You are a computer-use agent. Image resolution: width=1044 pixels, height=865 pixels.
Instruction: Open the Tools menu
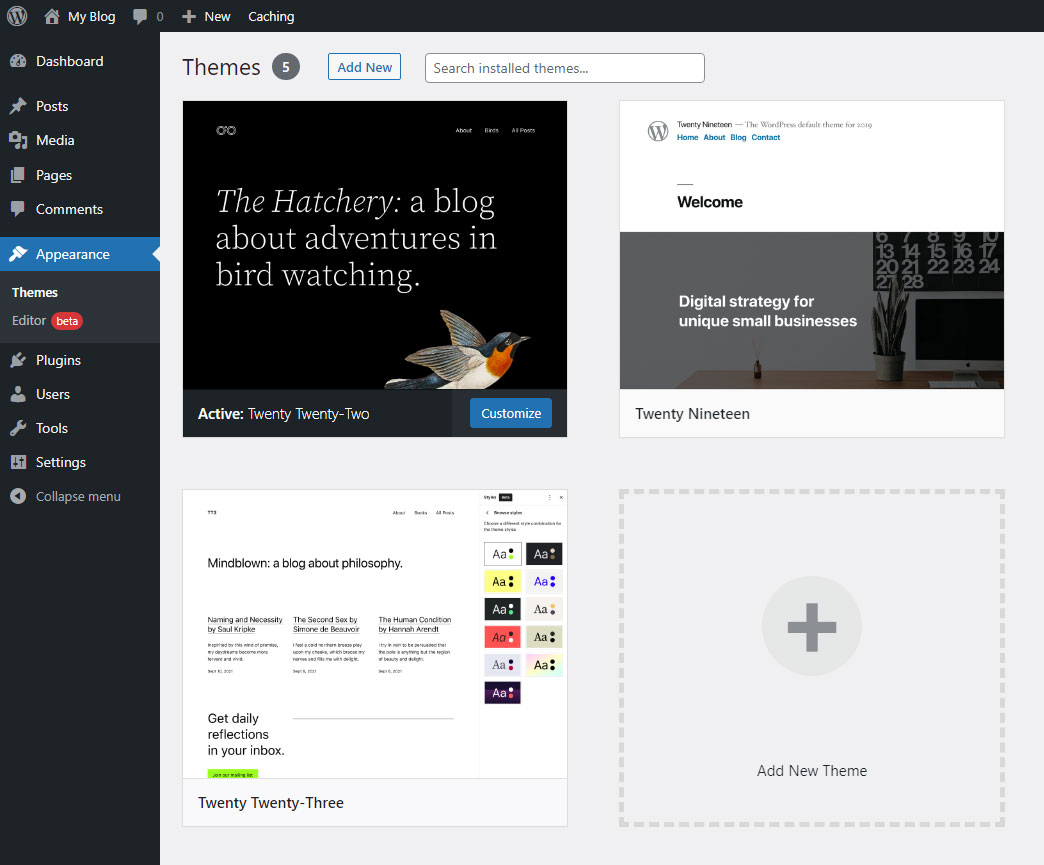pos(80,428)
